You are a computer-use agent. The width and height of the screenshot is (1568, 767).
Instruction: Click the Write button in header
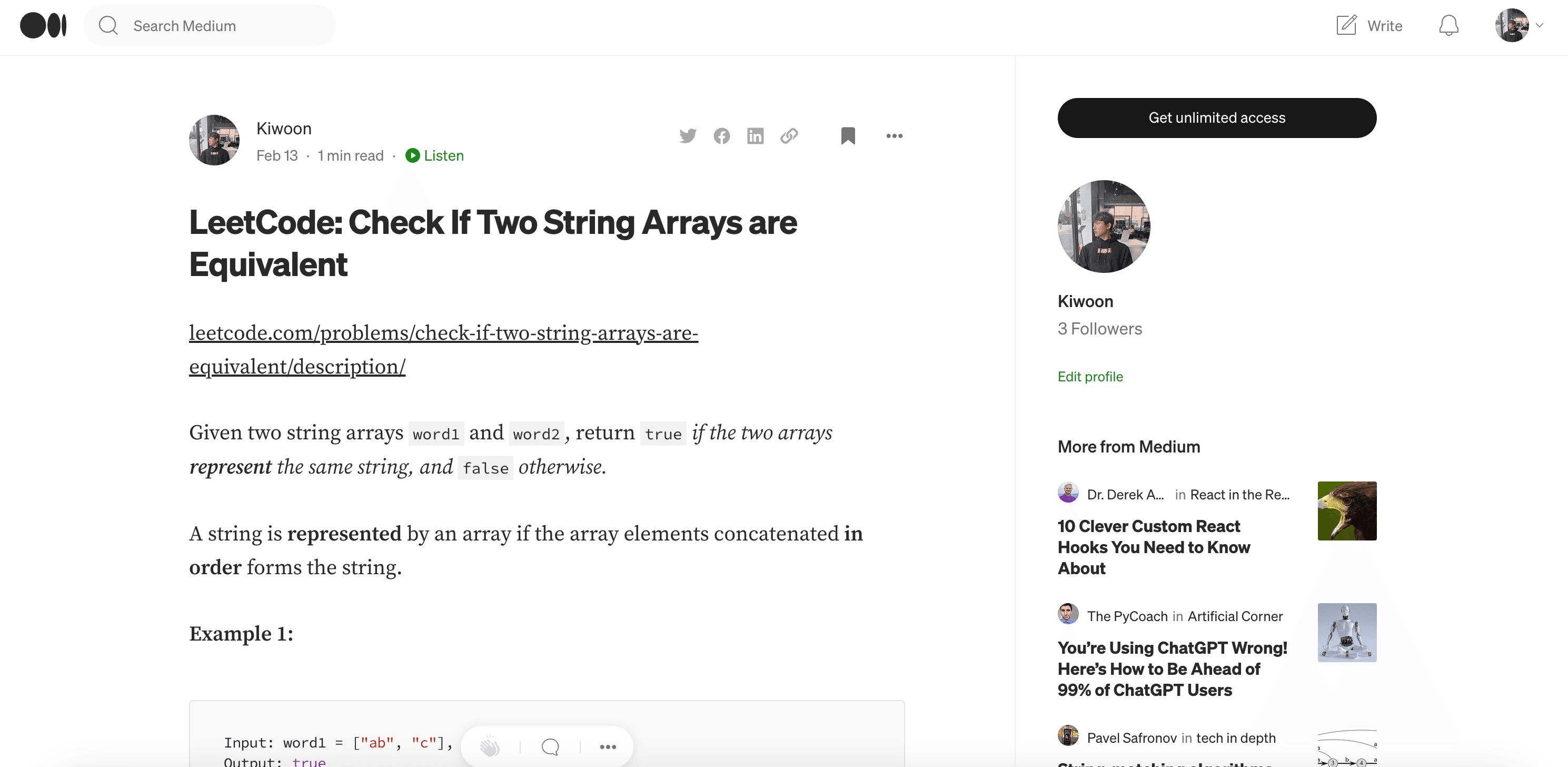point(1369,26)
